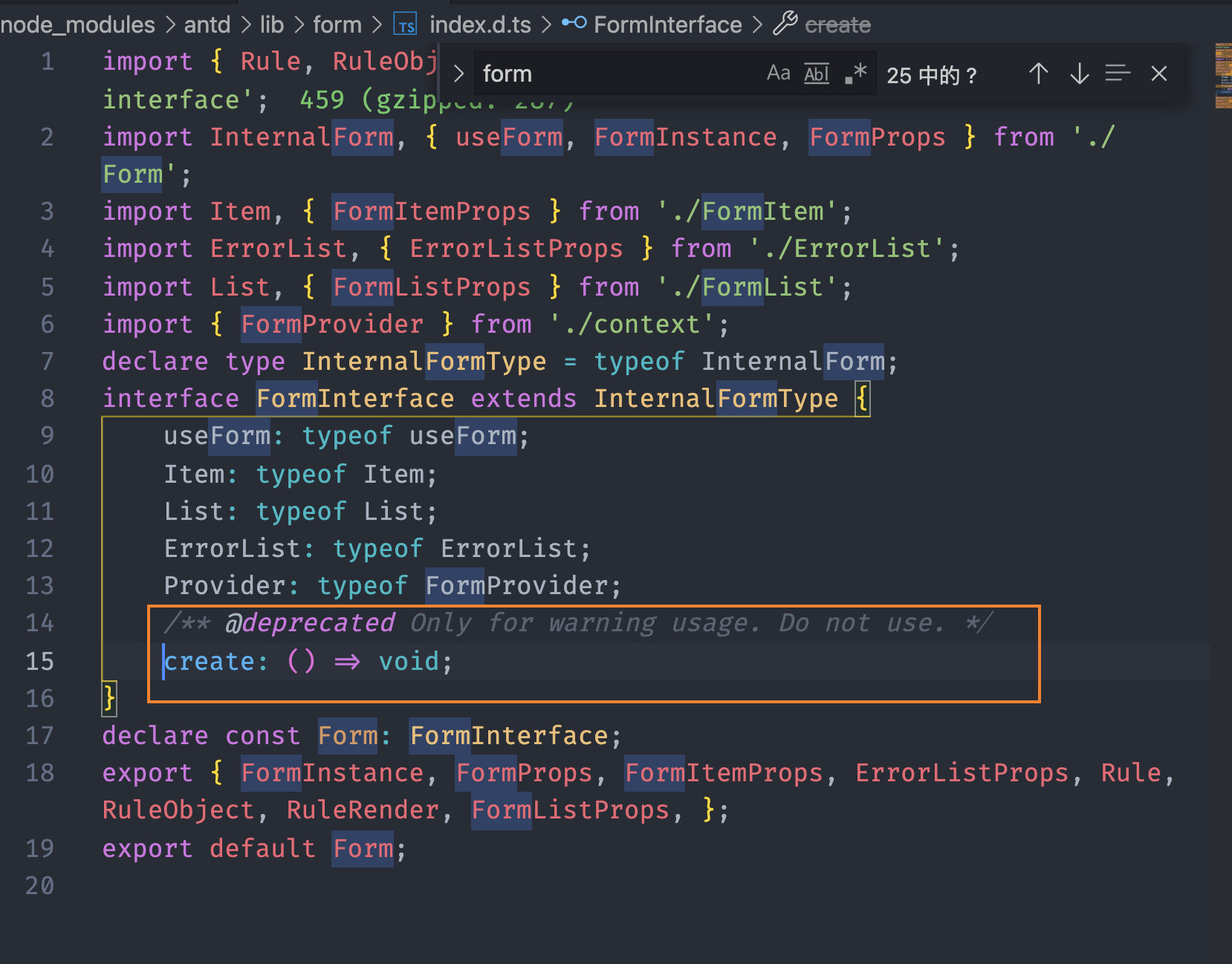1232x964 pixels.
Task: Select the deprecated create breadcrumb entry
Action: click(x=837, y=24)
